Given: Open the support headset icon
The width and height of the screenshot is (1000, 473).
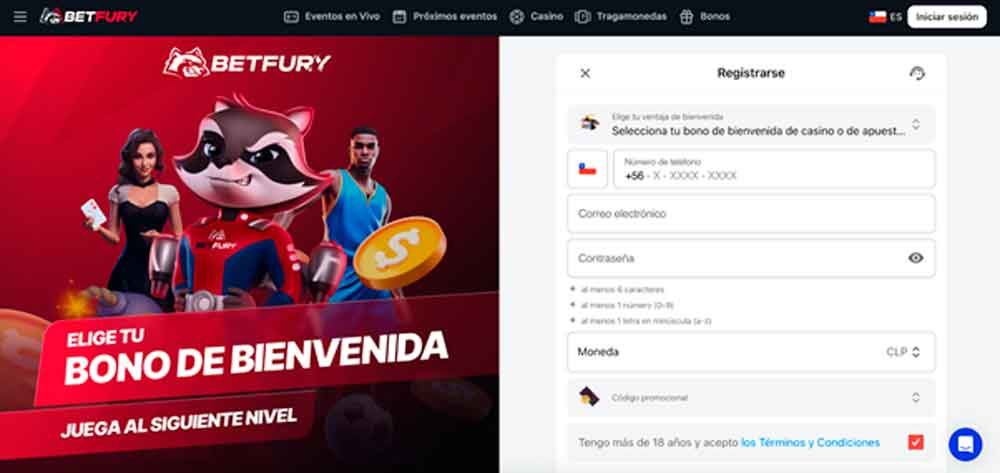Looking at the screenshot, I should (916, 73).
